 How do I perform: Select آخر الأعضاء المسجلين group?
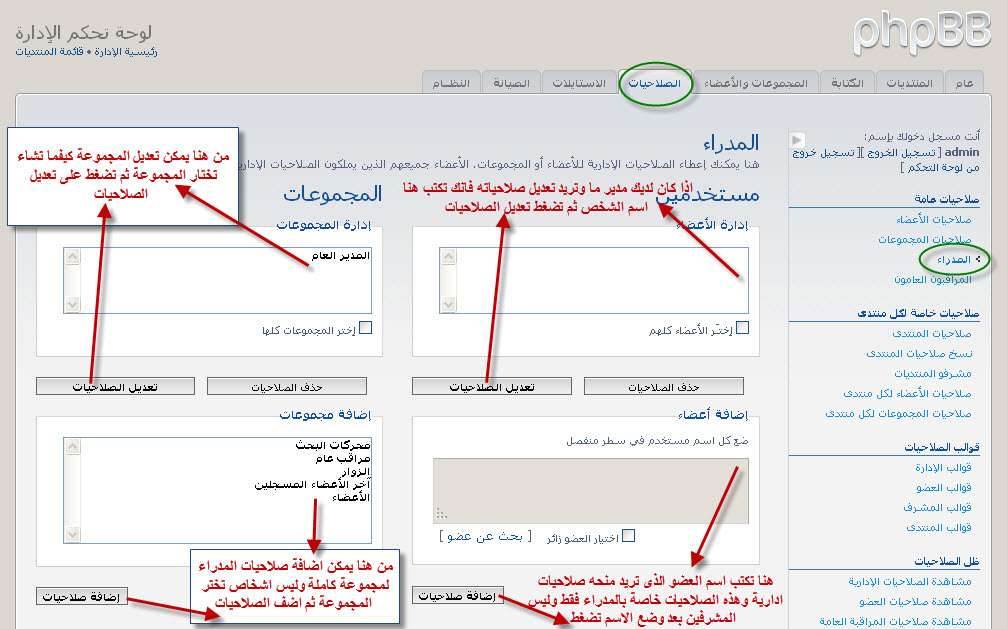(x=312, y=484)
